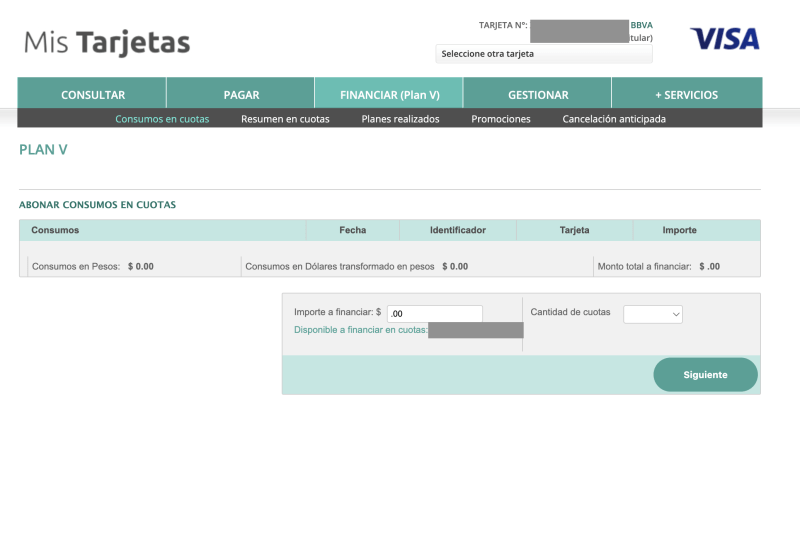Click the Identificador column header

(x=457, y=230)
